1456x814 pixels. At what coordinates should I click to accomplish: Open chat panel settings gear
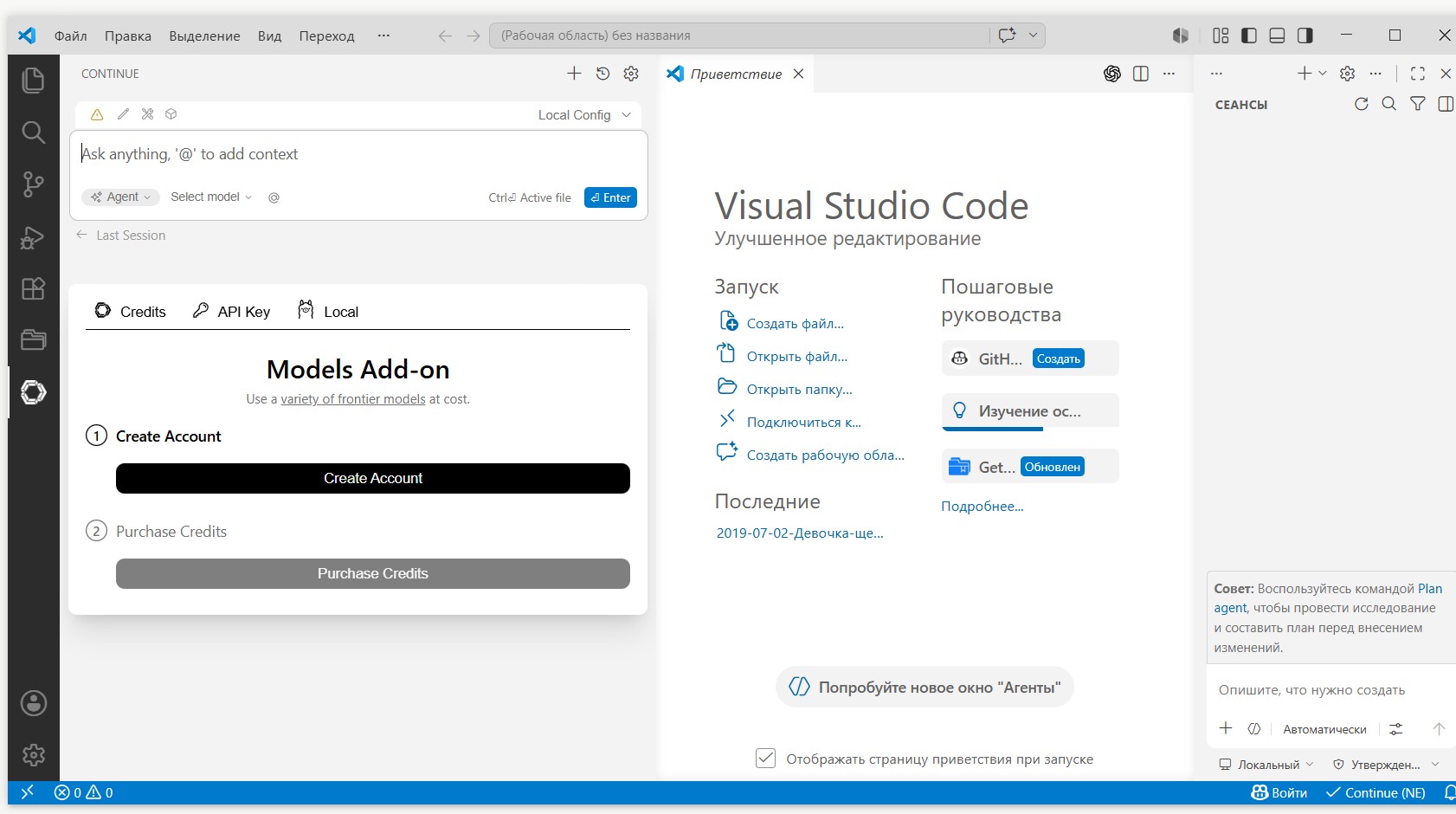click(1347, 74)
